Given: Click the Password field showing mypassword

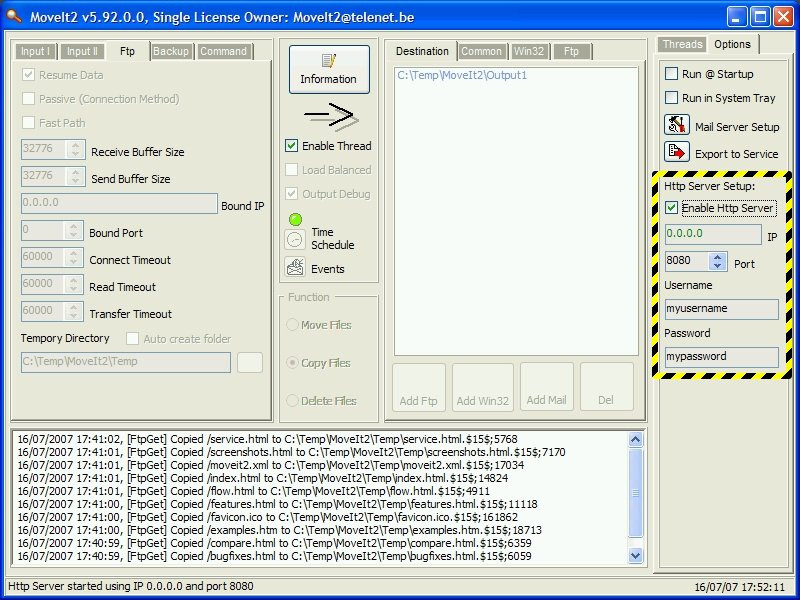Looking at the screenshot, I should coord(721,357).
